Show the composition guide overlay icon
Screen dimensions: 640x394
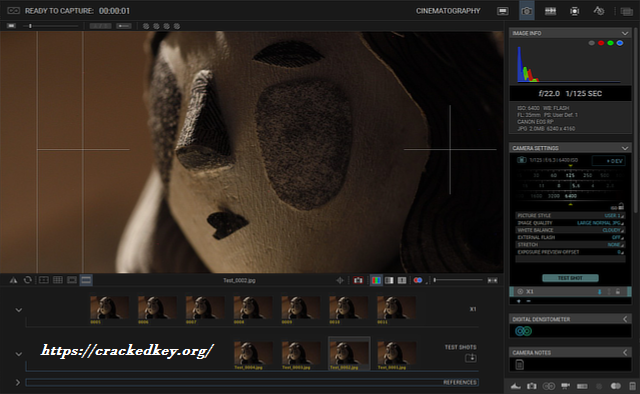coord(44,280)
